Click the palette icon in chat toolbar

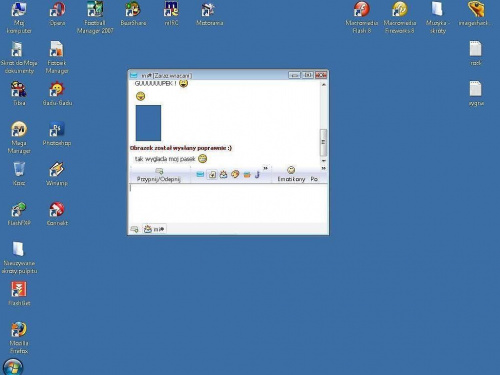(235, 174)
